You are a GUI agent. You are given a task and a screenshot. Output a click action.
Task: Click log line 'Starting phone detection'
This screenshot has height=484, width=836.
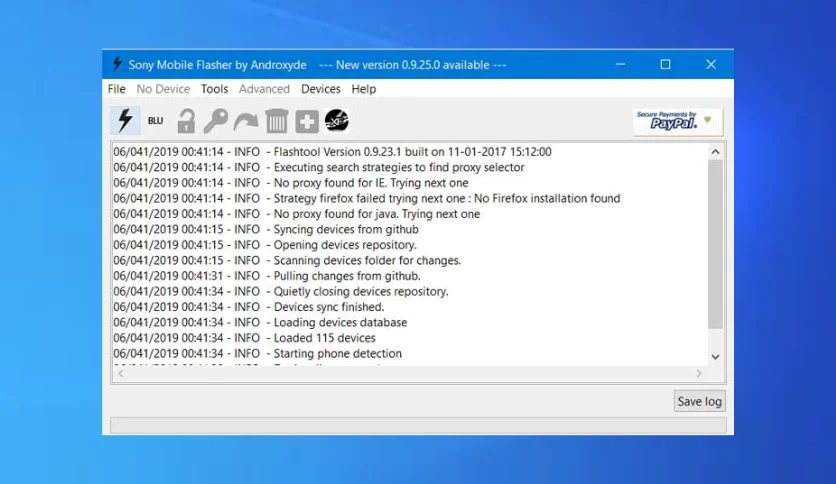pos(258,353)
